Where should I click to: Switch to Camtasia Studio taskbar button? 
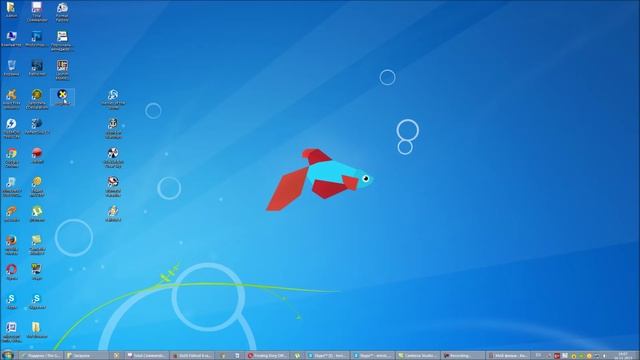[418, 356]
